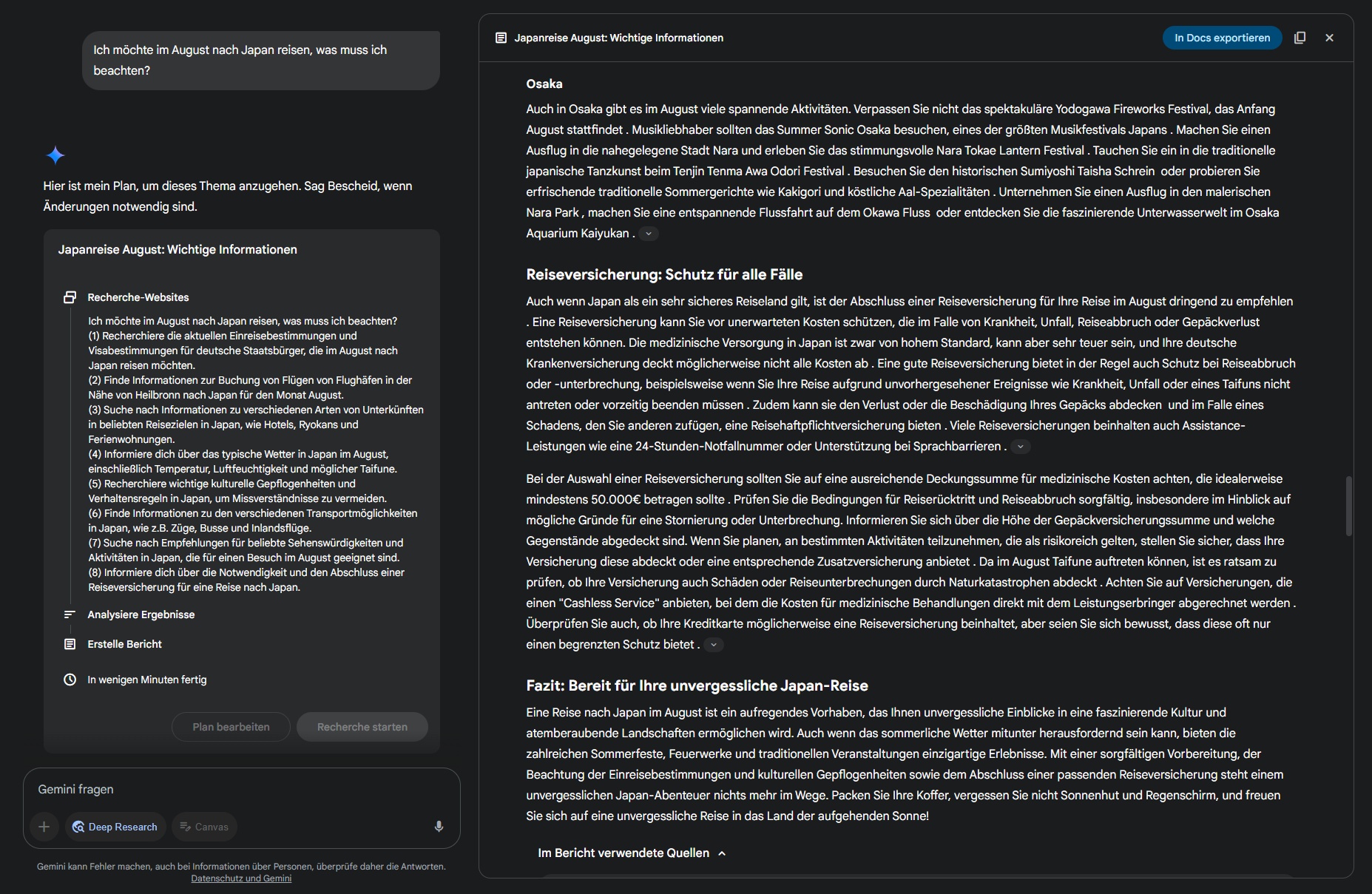The image size is (1372, 894).
Task: Click the In Docs exportieren button
Action: (x=1222, y=38)
